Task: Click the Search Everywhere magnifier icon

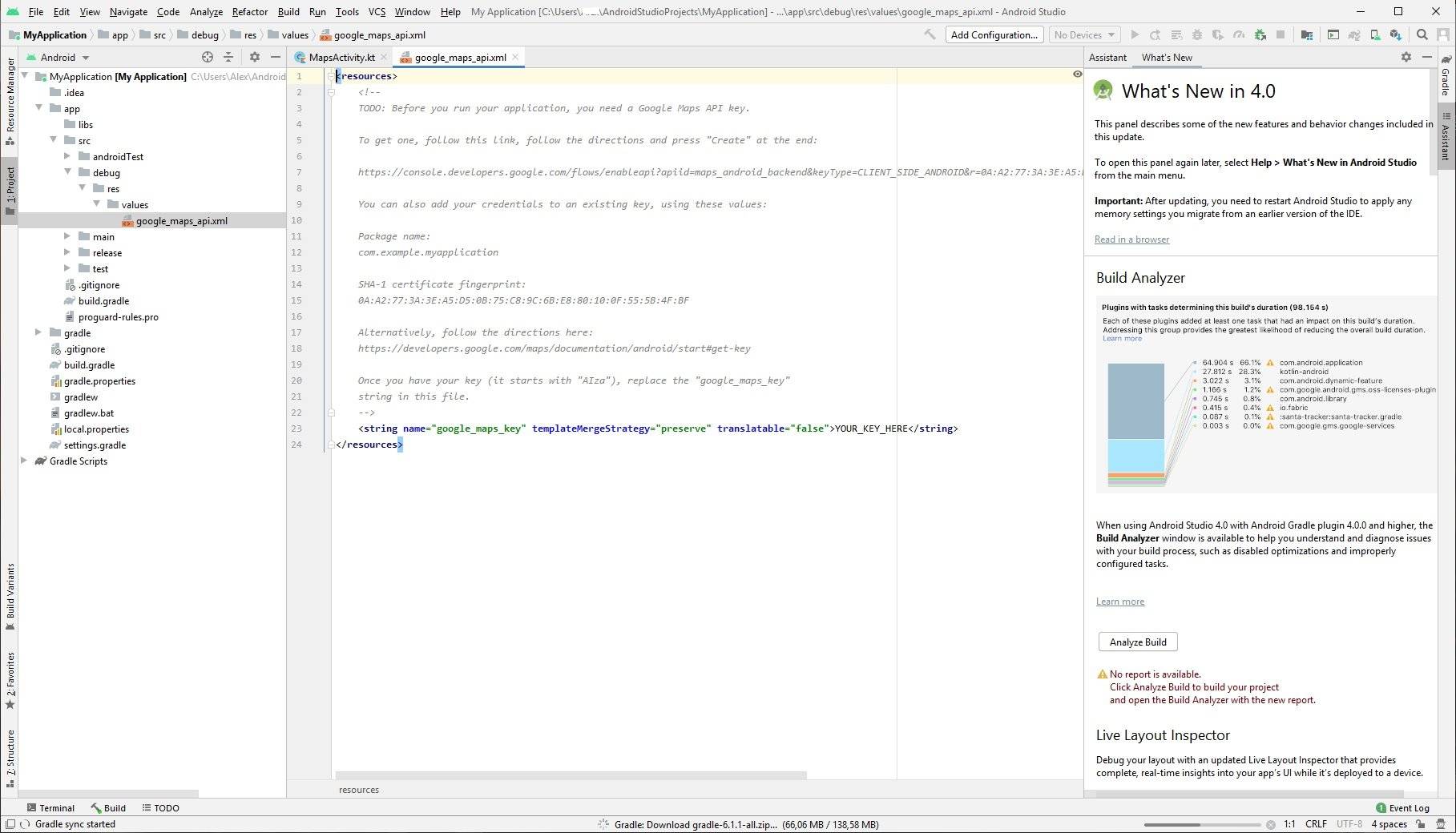Action: pyautogui.click(x=1422, y=34)
